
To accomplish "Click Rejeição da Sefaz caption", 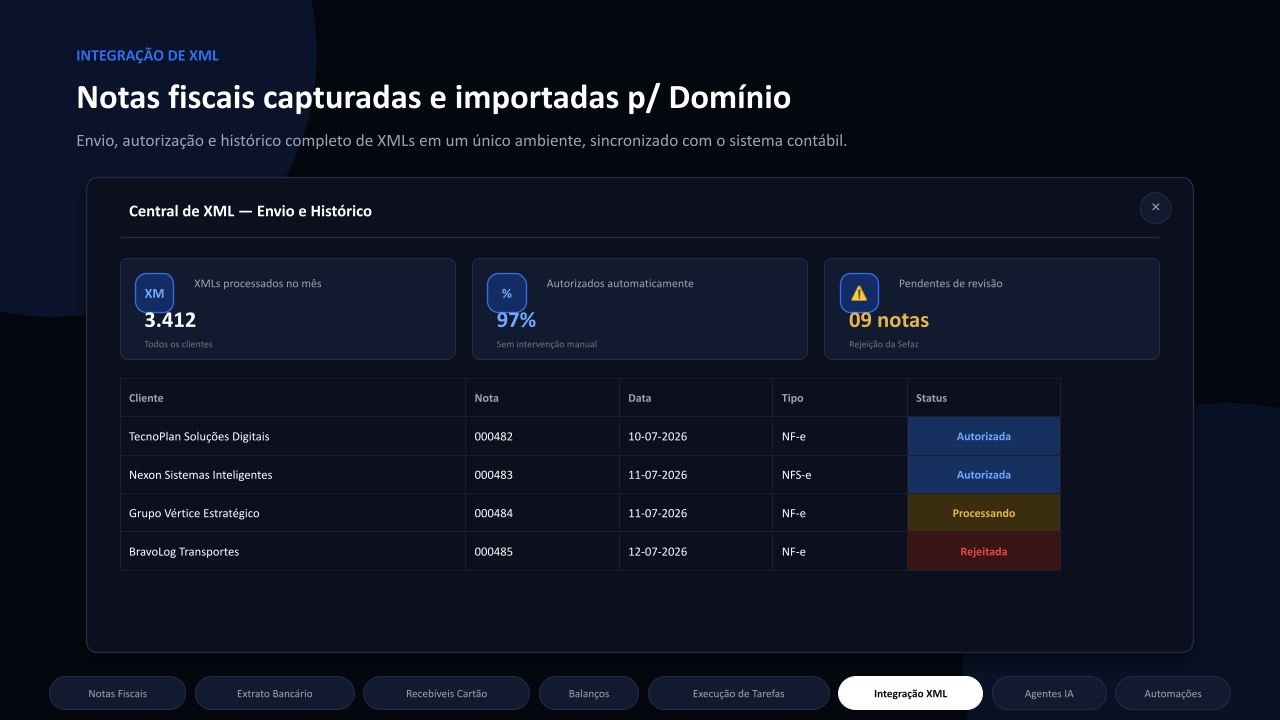I will (884, 344).
